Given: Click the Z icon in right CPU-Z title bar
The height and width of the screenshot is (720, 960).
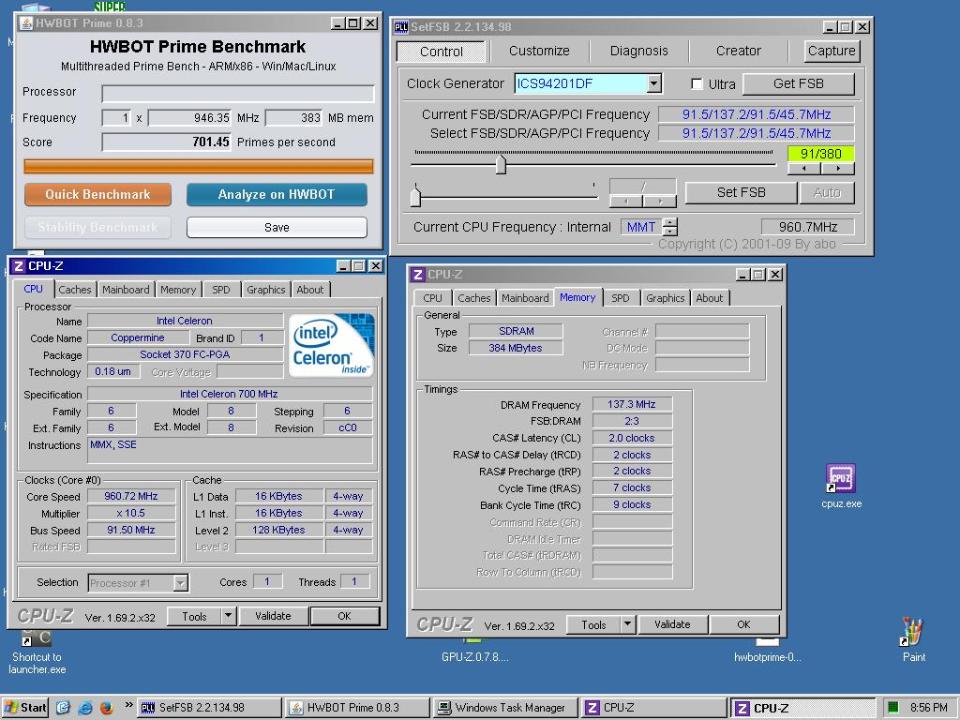Looking at the screenshot, I should [418, 274].
